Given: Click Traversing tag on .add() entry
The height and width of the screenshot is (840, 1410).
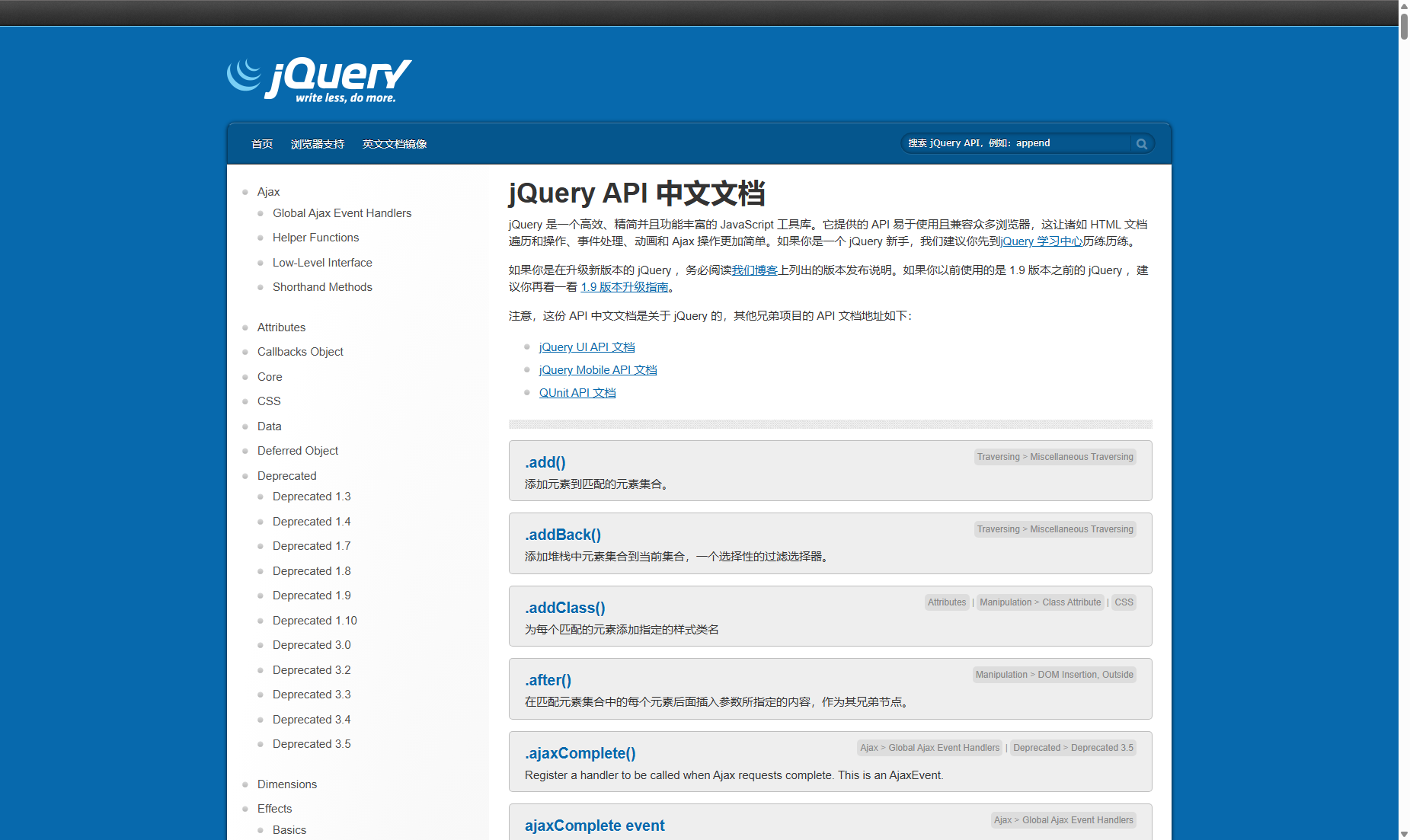Looking at the screenshot, I should [x=998, y=457].
